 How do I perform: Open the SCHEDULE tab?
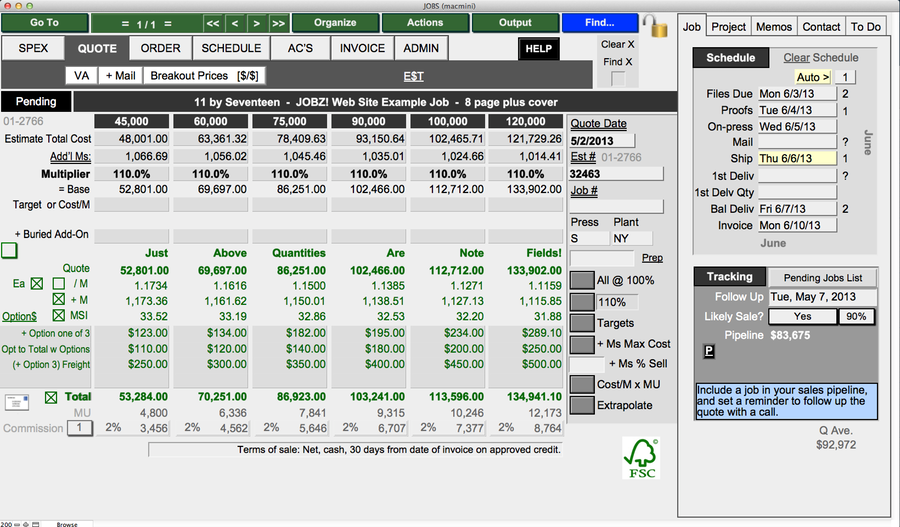click(231, 48)
